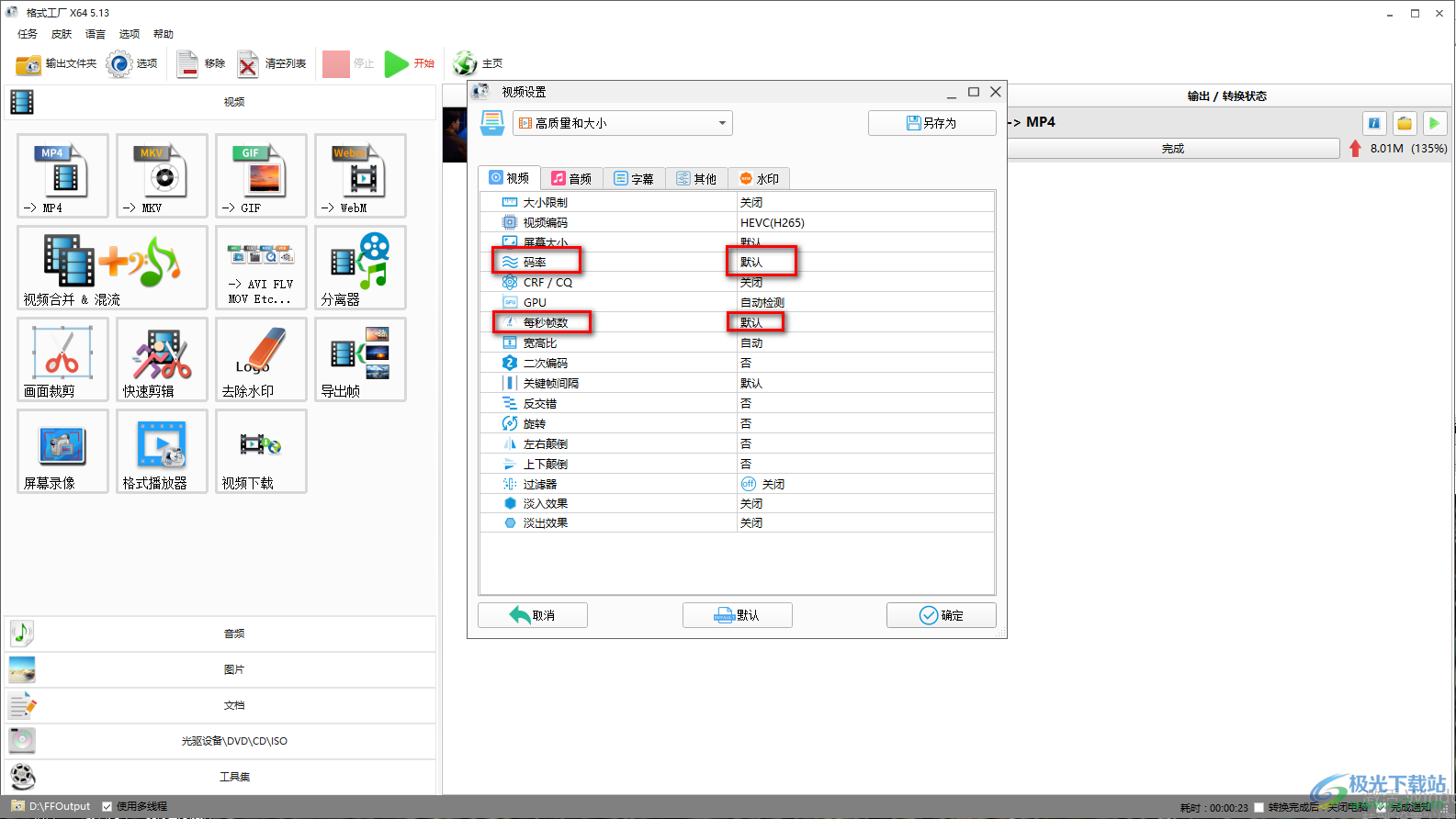
Task: Select the 过滤器 filter row
Action: point(737,484)
